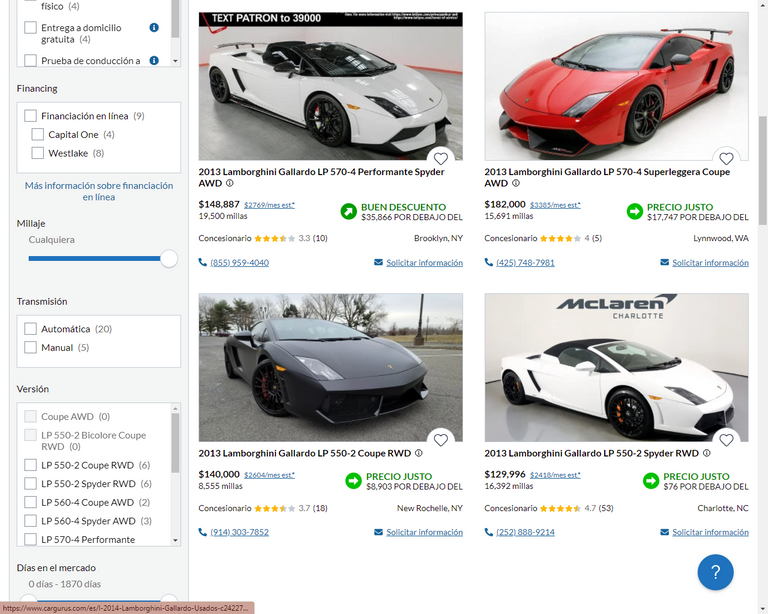Check LP 570-4 Performante version
This screenshot has height=614, width=768.
(x=30, y=539)
